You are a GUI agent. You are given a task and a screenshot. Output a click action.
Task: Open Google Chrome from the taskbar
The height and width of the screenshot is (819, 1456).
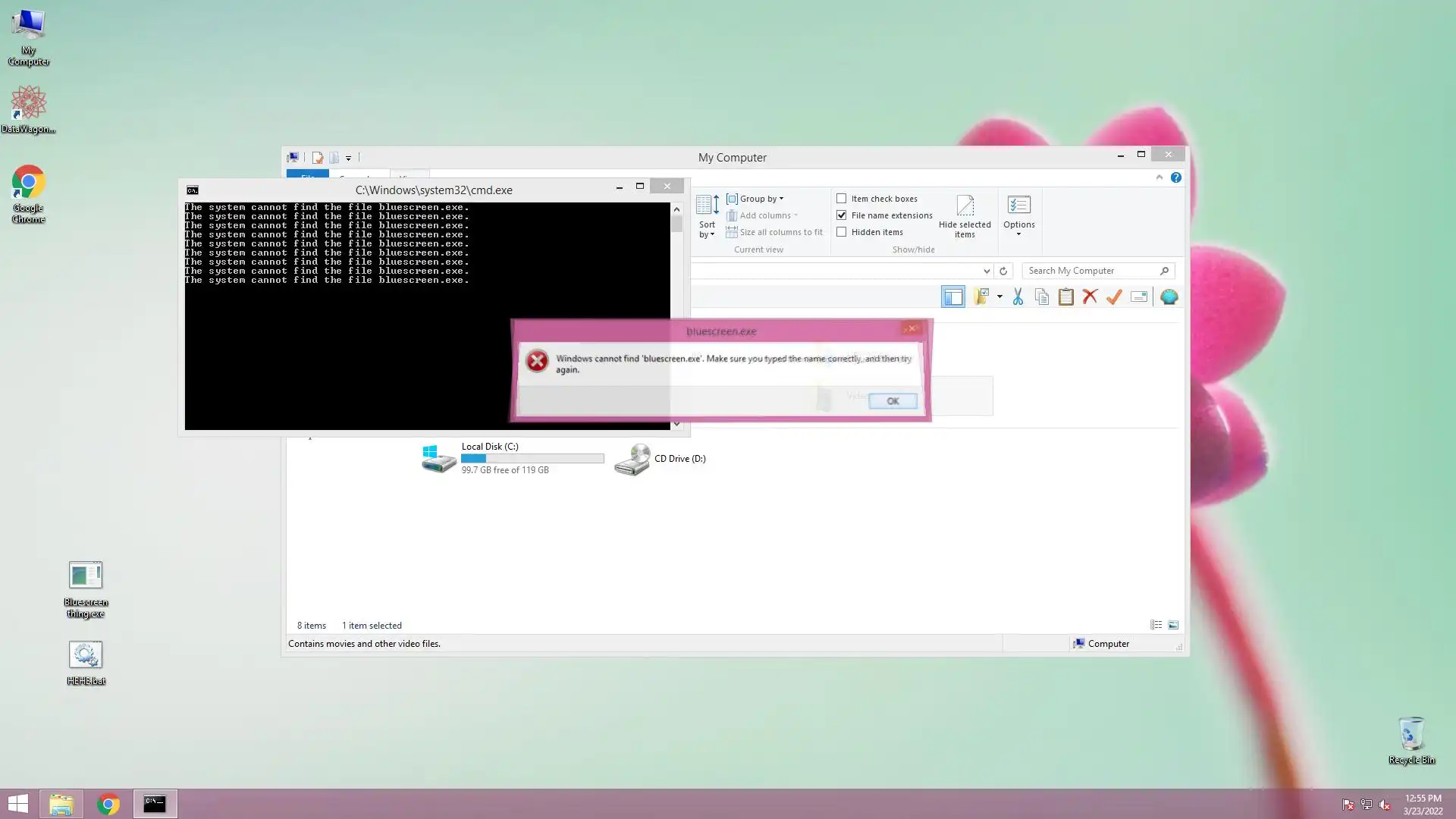point(108,804)
